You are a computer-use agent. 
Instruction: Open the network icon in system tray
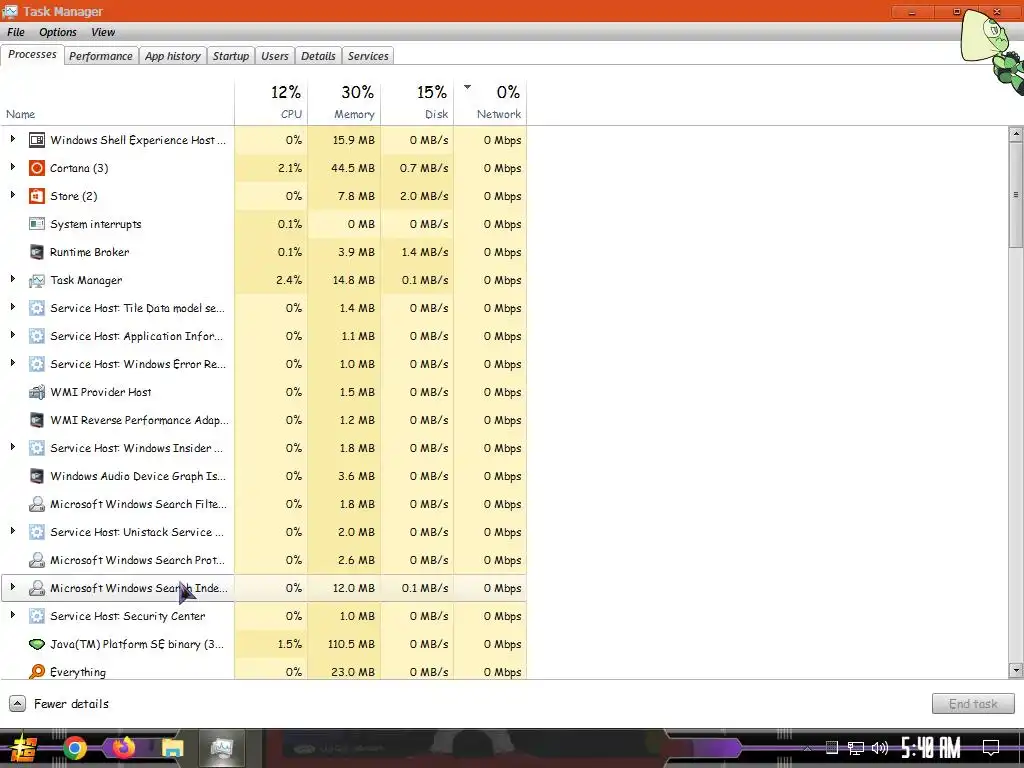pos(856,748)
